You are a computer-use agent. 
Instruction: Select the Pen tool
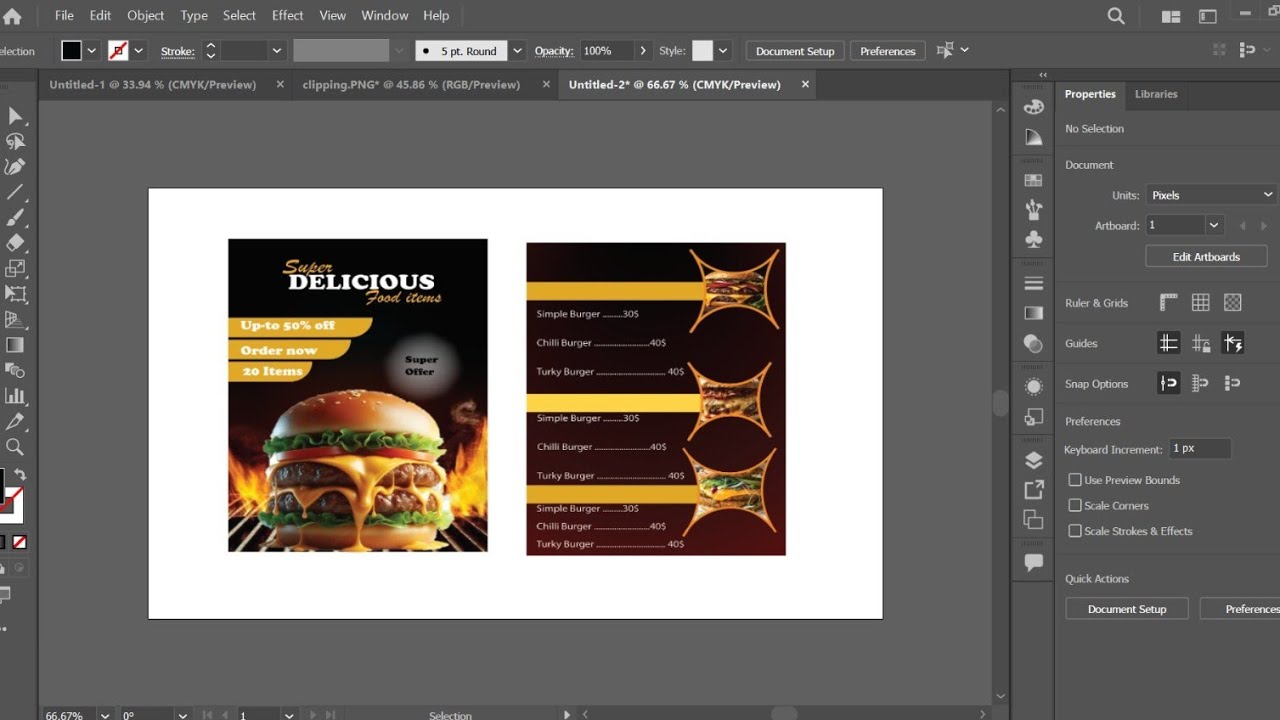coord(15,167)
